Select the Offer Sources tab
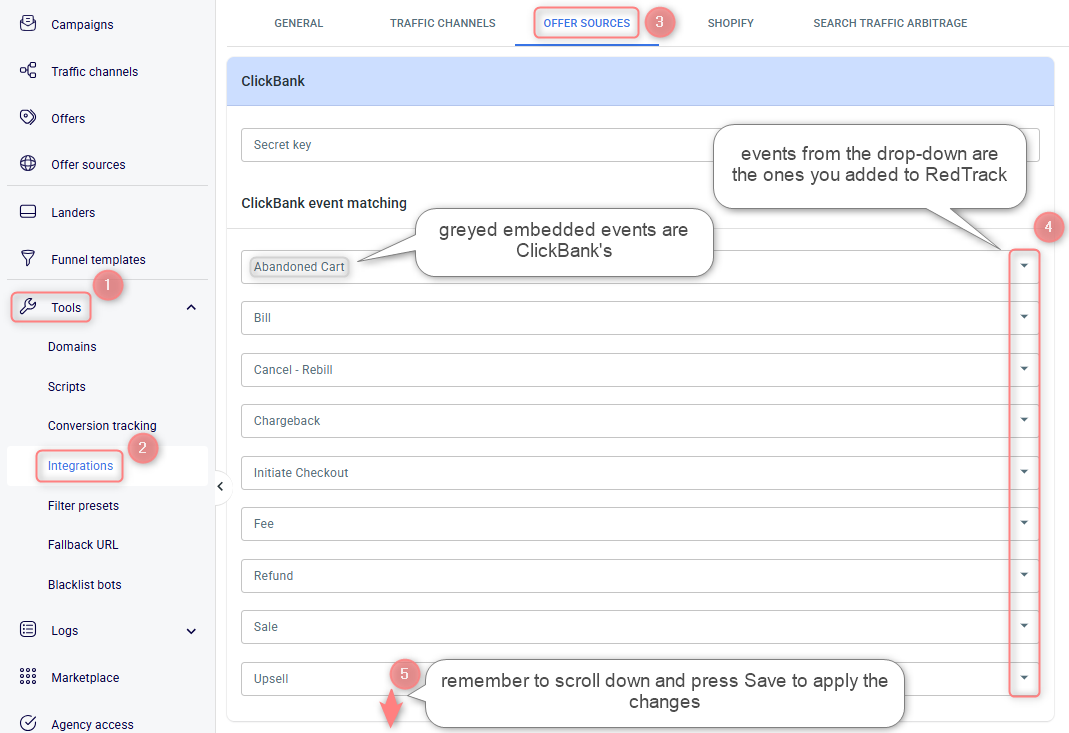The image size is (1069, 733). (x=586, y=23)
